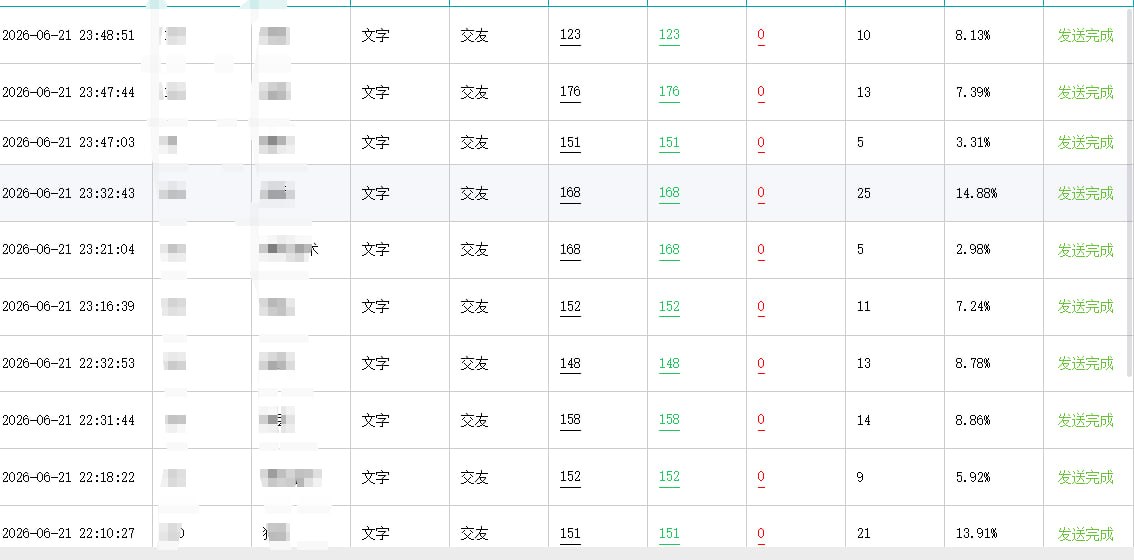
Task: Click 发送完成 status in the 23:48:51 row
Action: point(1085,35)
